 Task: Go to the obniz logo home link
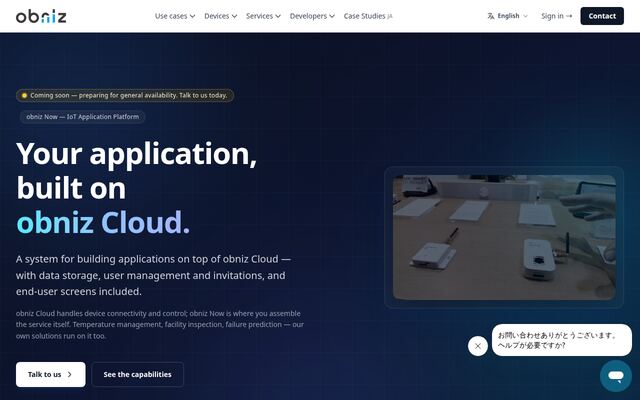pos(41,16)
